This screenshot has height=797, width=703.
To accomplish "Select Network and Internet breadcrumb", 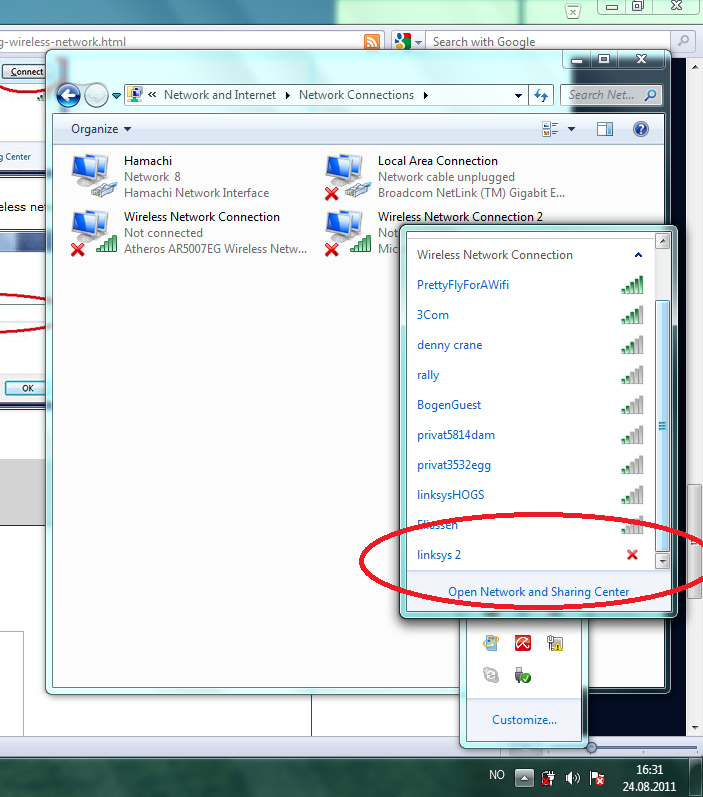I will click(x=220, y=95).
